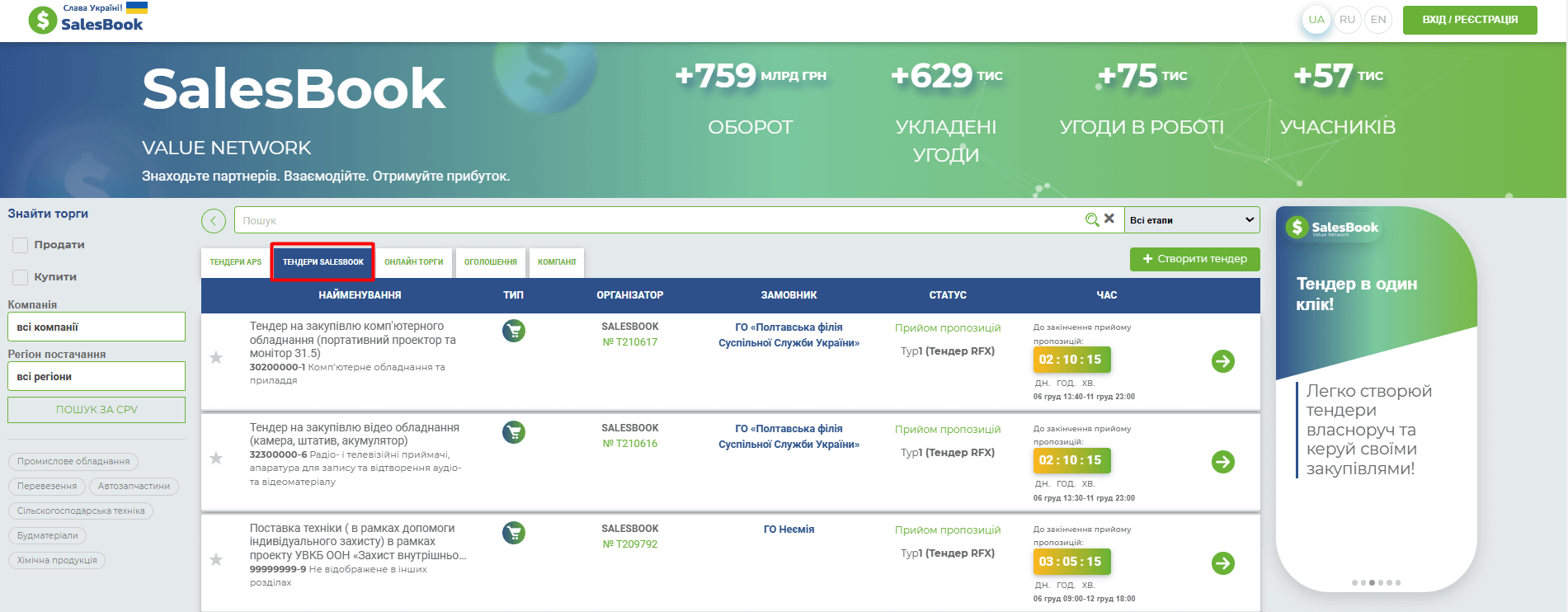This screenshot has width=1568, height=612.
Task: Clear the search with the X icon
Action: click(1109, 219)
